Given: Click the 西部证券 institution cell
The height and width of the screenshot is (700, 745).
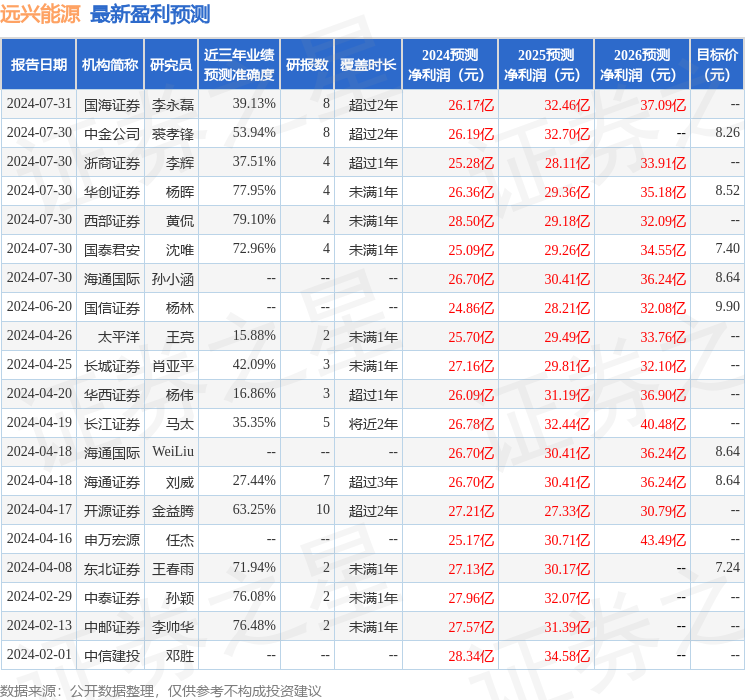Looking at the screenshot, I should [x=112, y=221].
